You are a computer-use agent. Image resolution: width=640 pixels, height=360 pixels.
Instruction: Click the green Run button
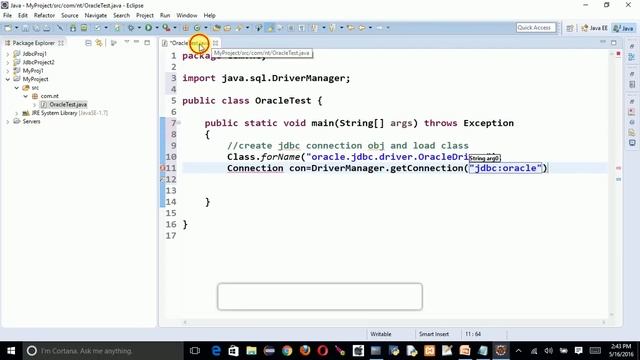click(149, 28)
